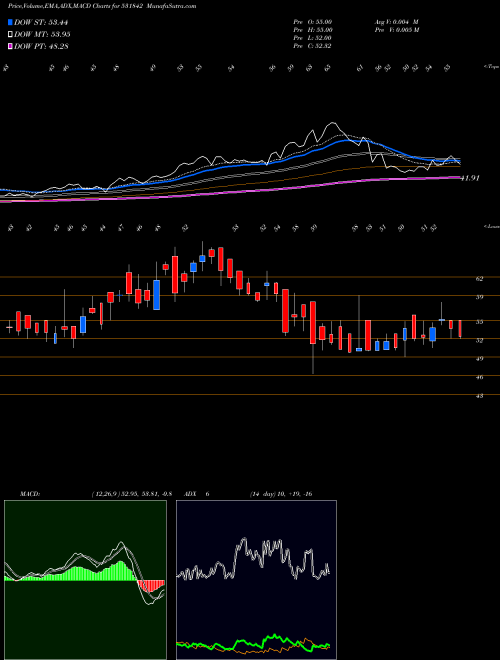Click the '<Lows' row label

[491, 226]
